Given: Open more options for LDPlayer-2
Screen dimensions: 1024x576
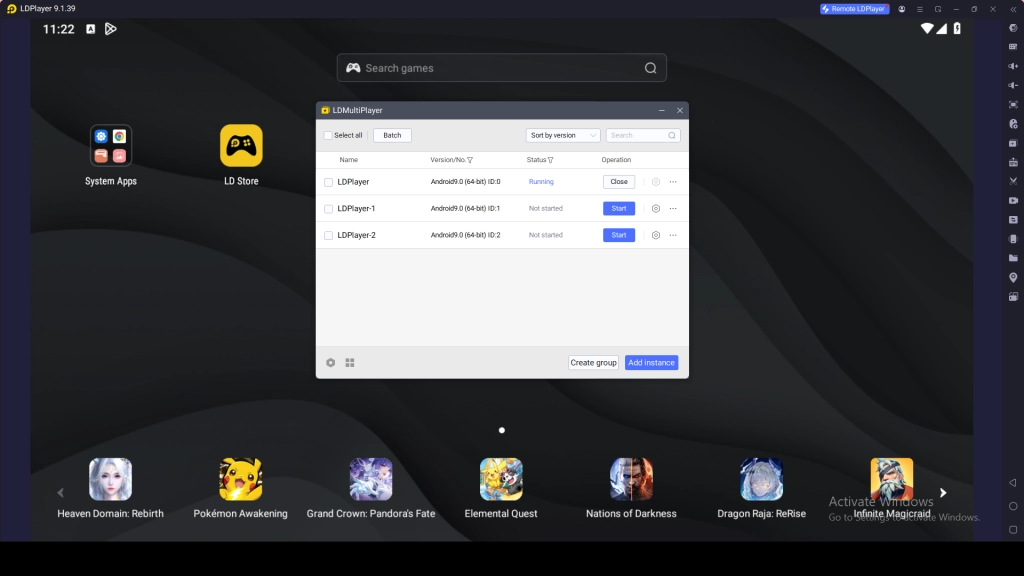Looking at the screenshot, I should [673, 235].
